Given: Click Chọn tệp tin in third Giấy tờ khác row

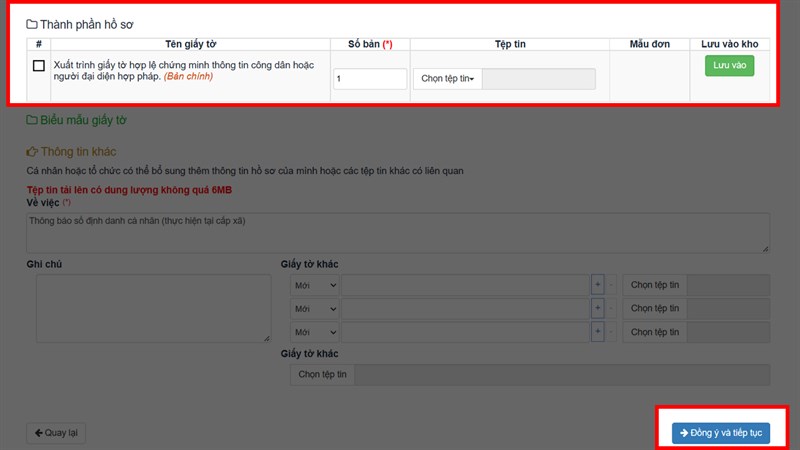Looking at the screenshot, I should 655,332.
